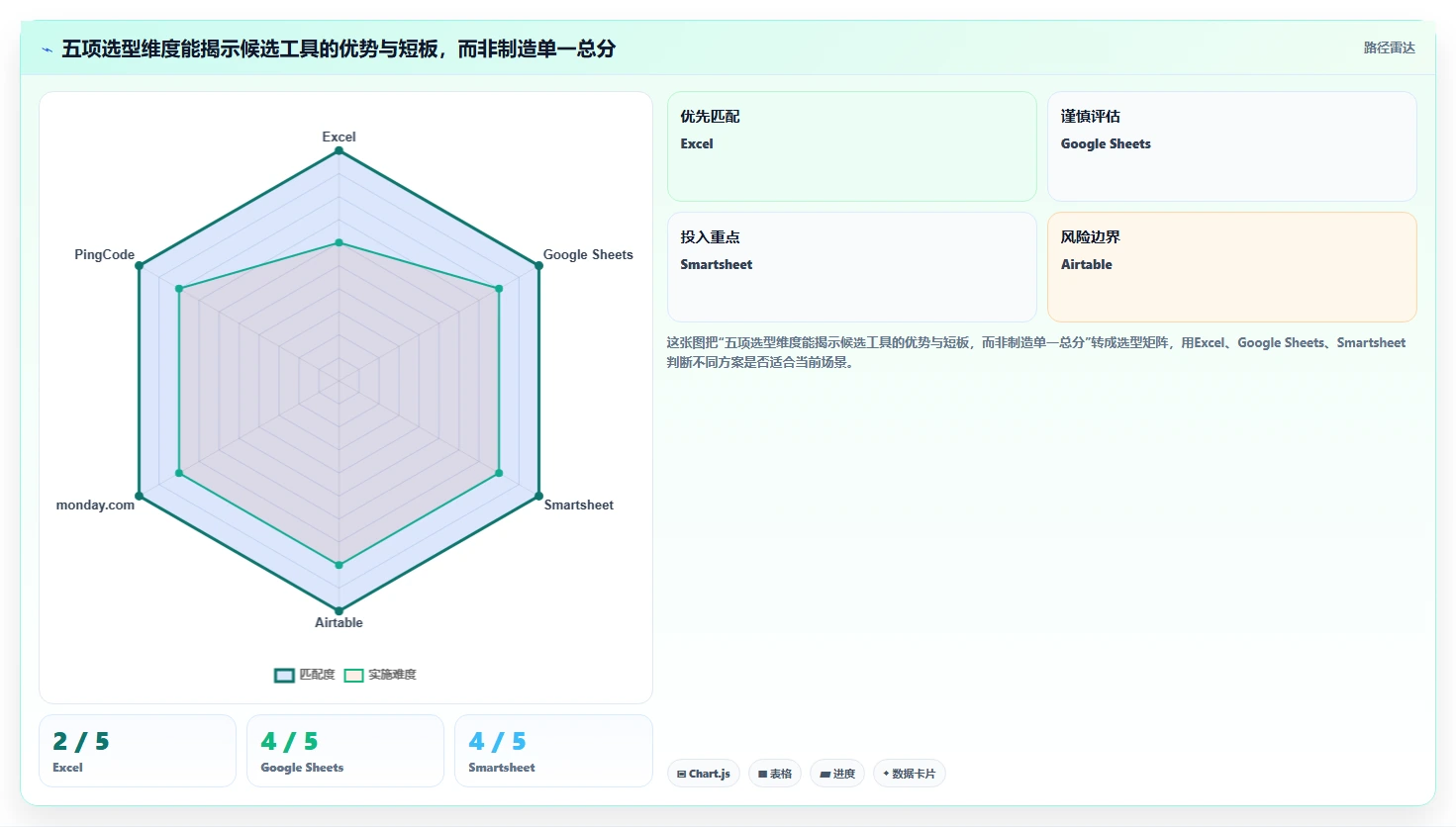
Task: Click the 表格 tag icon
Action: point(762,774)
